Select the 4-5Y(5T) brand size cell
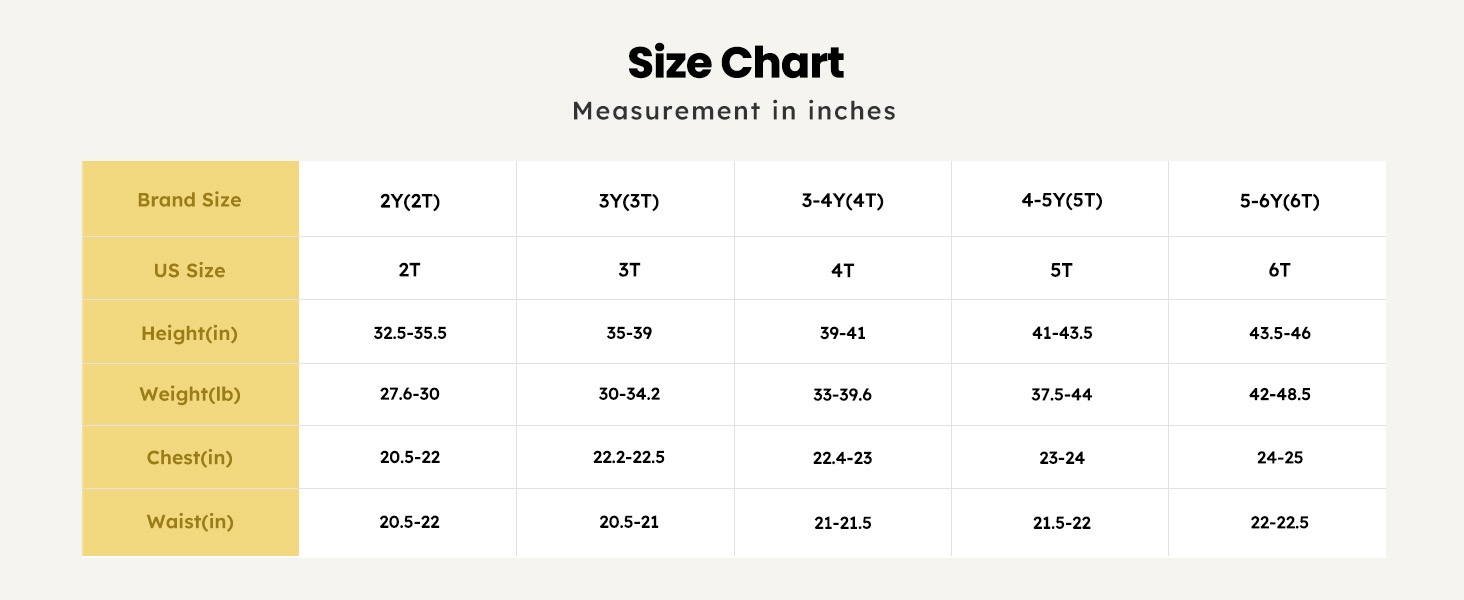 coord(1061,200)
